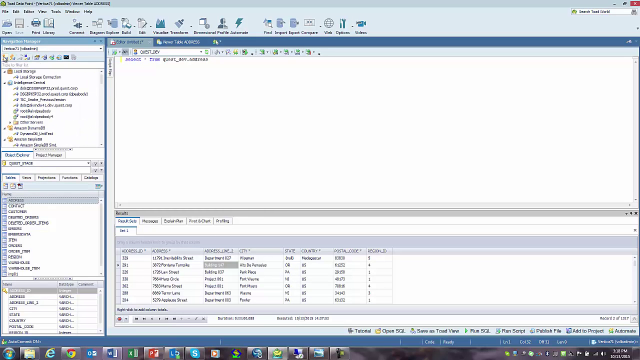
Task: Click the Publish File button
Action: pos(545,331)
